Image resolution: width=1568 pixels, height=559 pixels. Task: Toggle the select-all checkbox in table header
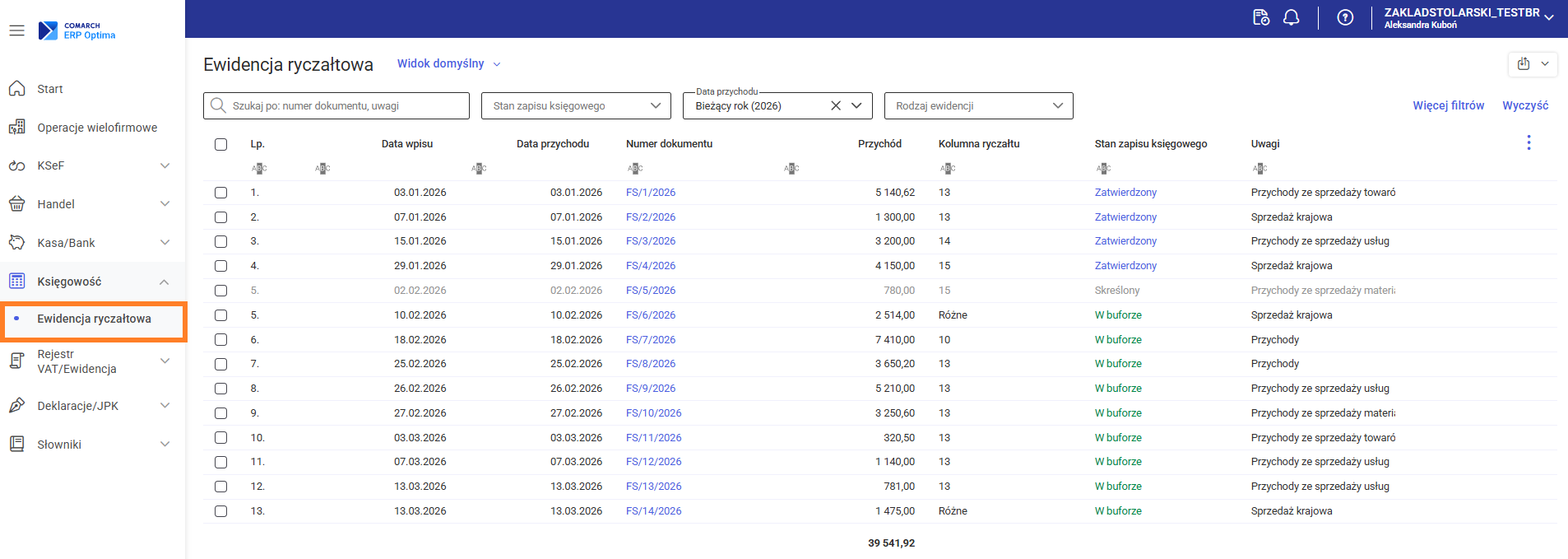coord(220,144)
